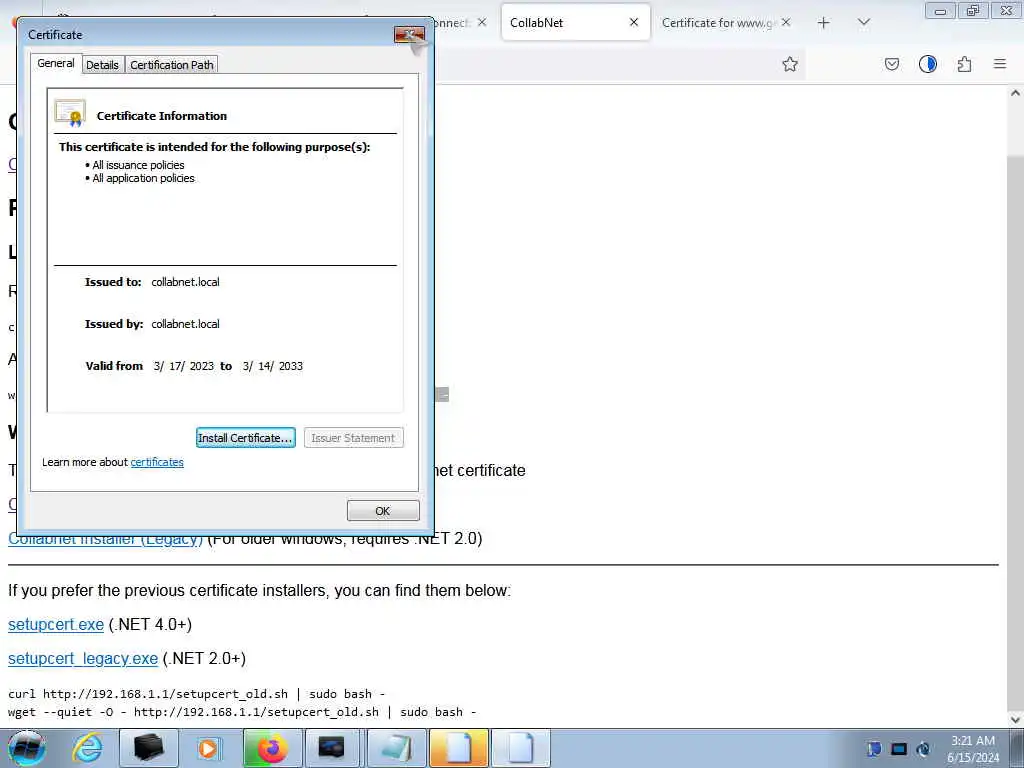Open the Windows Start button

click(27, 748)
